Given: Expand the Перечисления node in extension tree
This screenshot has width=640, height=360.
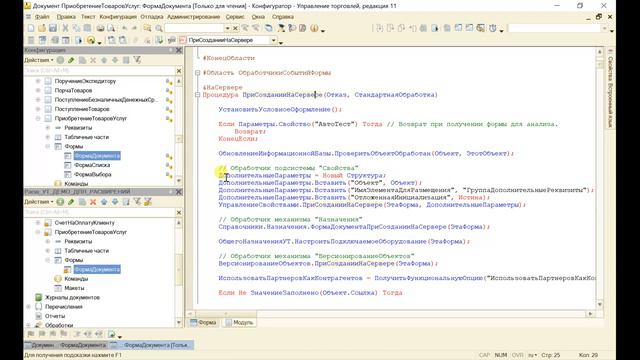Looking at the screenshot, I should coord(29,307).
